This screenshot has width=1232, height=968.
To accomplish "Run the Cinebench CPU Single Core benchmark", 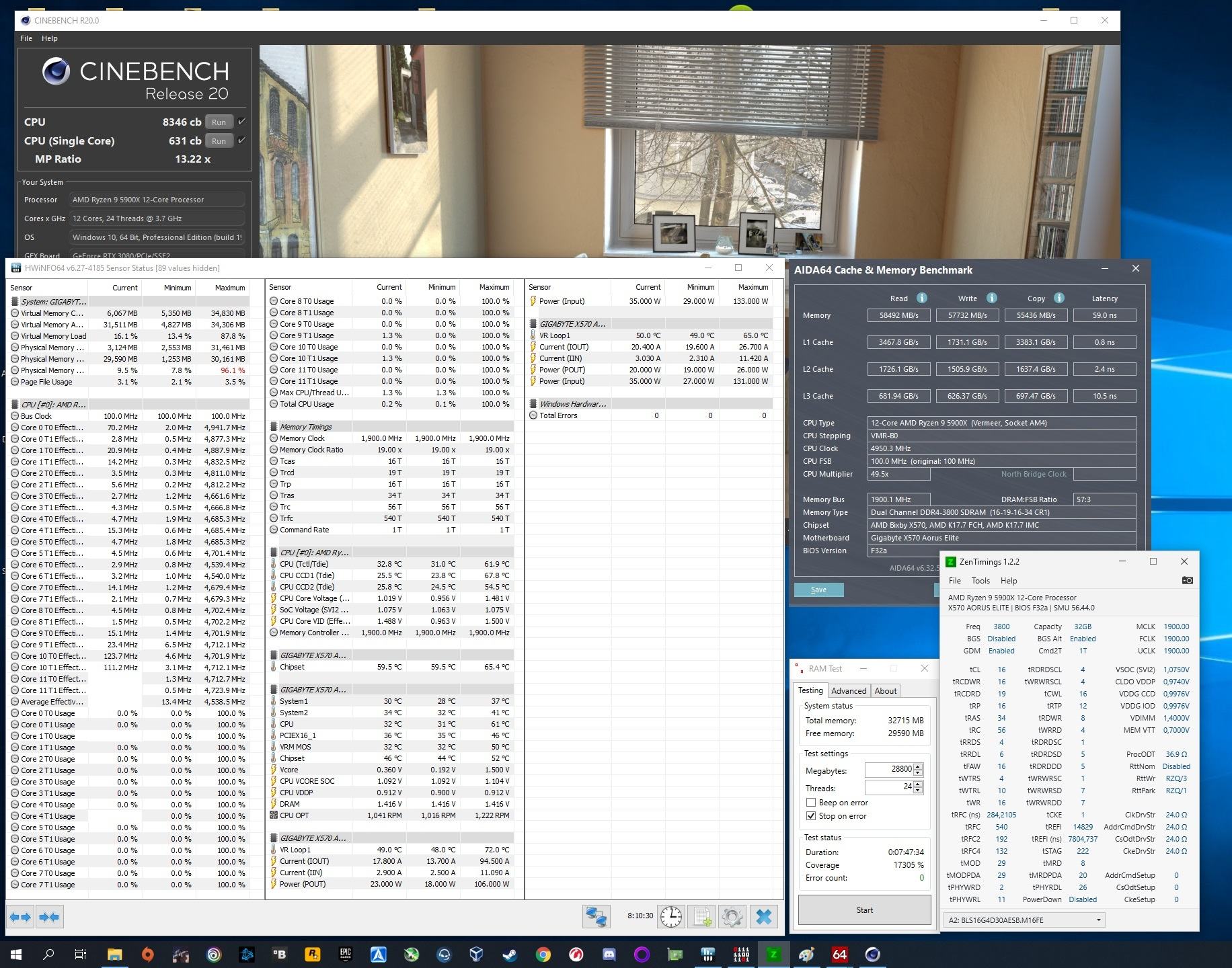I will (219, 140).
